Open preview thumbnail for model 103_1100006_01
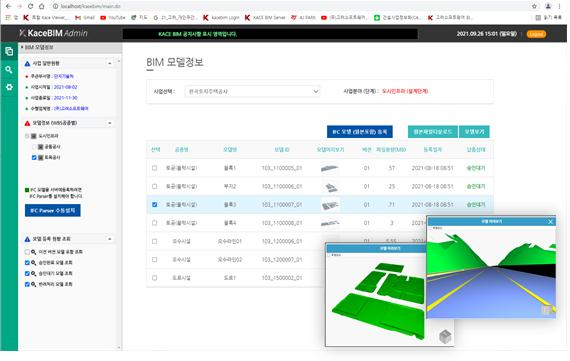 tap(330, 186)
